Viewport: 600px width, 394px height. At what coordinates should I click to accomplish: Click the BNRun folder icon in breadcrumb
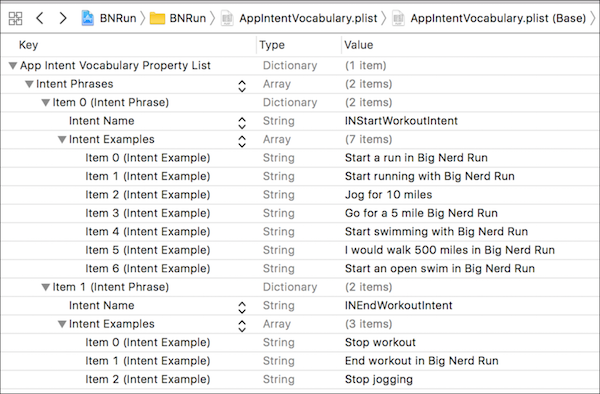pos(157,18)
